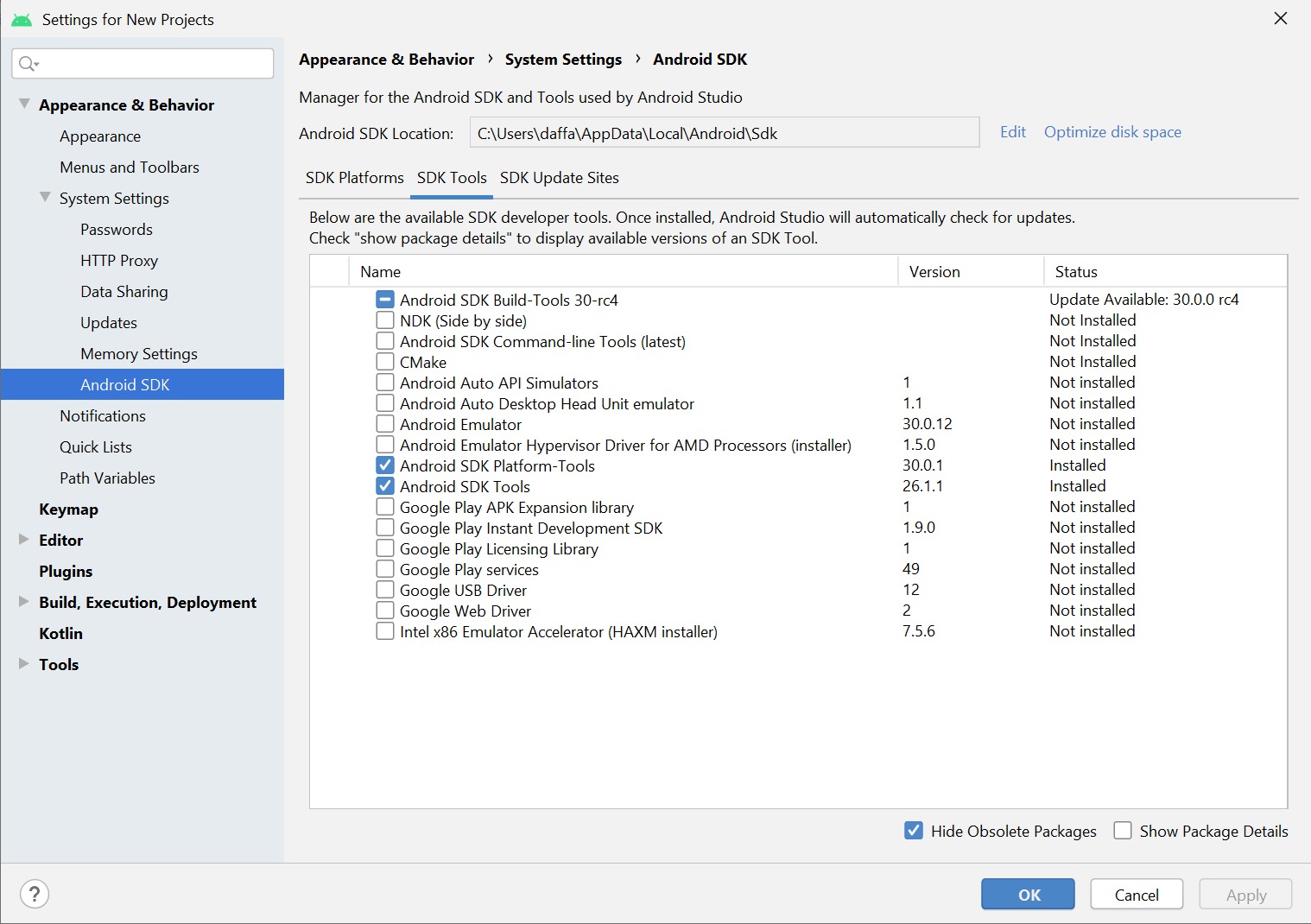Viewport: 1311px width, 924px height.
Task: Toggle Android SDK Build-Tools 30-rc4 checkbox
Action: (385, 300)
